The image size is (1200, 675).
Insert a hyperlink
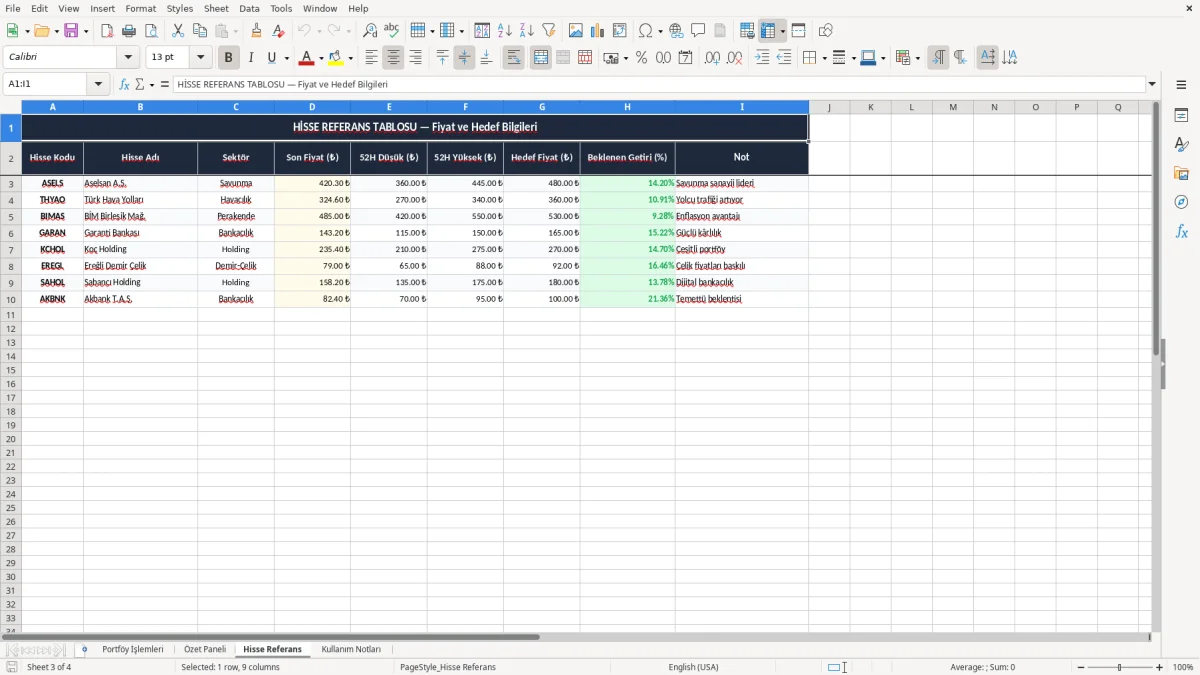tap(676, 31)
